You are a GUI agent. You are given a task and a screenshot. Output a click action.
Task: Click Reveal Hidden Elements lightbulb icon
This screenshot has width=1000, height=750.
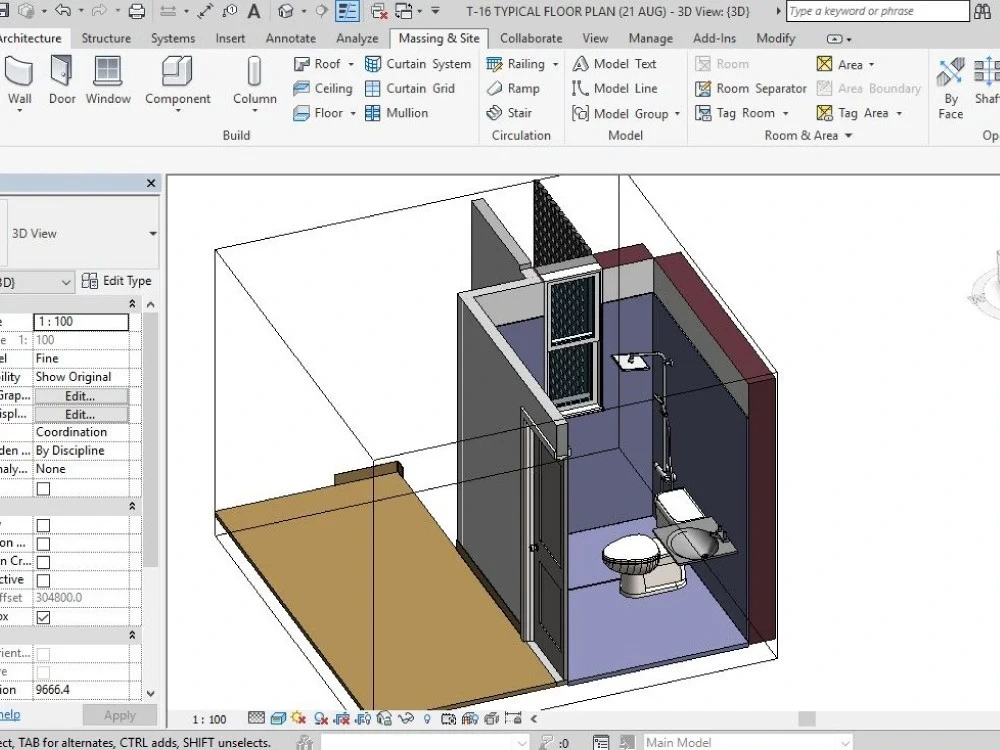click(x=427, y=718)
